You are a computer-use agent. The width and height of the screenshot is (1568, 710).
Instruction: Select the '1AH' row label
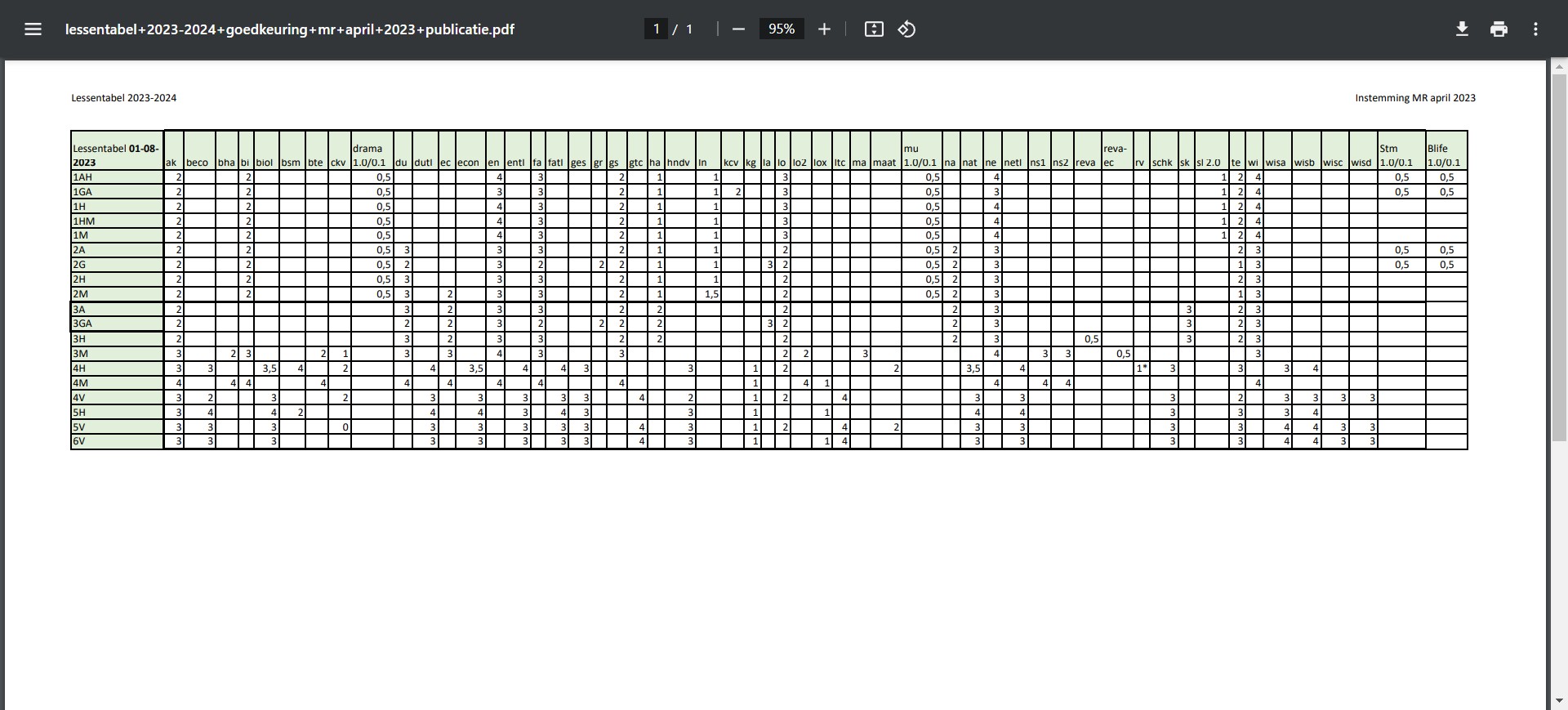[118, 177]
